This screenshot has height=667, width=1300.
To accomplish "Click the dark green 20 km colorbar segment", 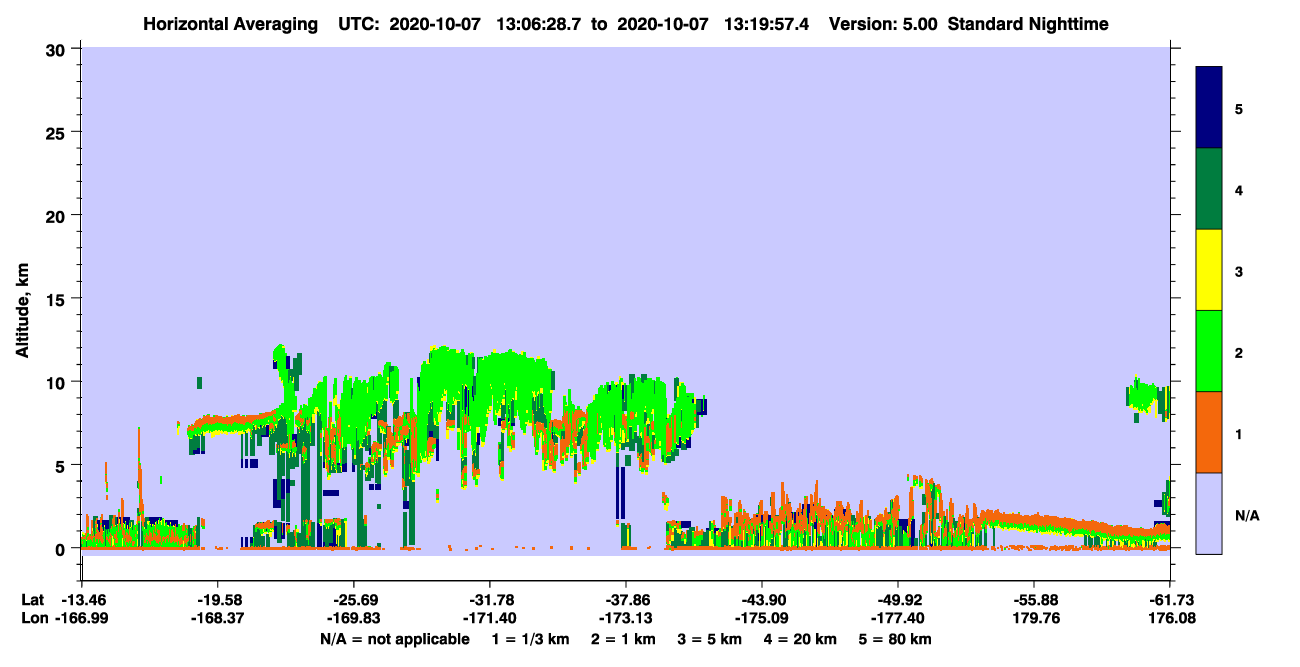I will 1209,189.
